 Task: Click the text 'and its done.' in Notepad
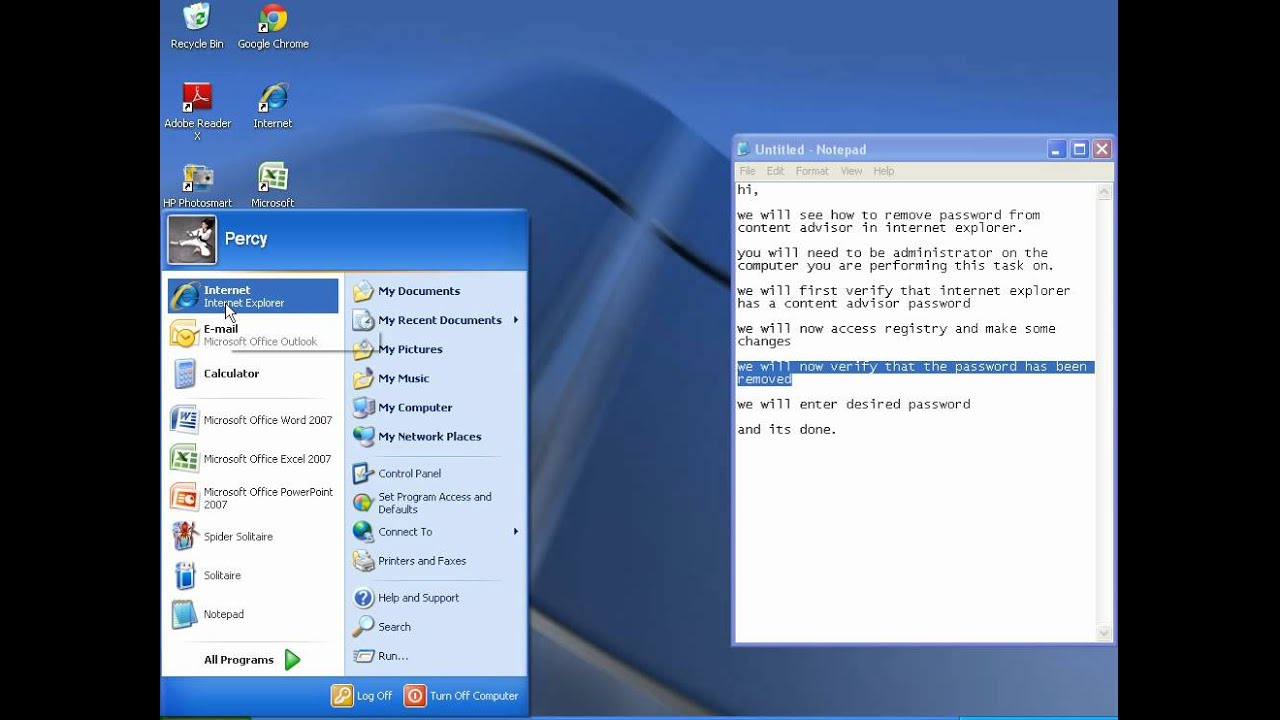point(787,429)
